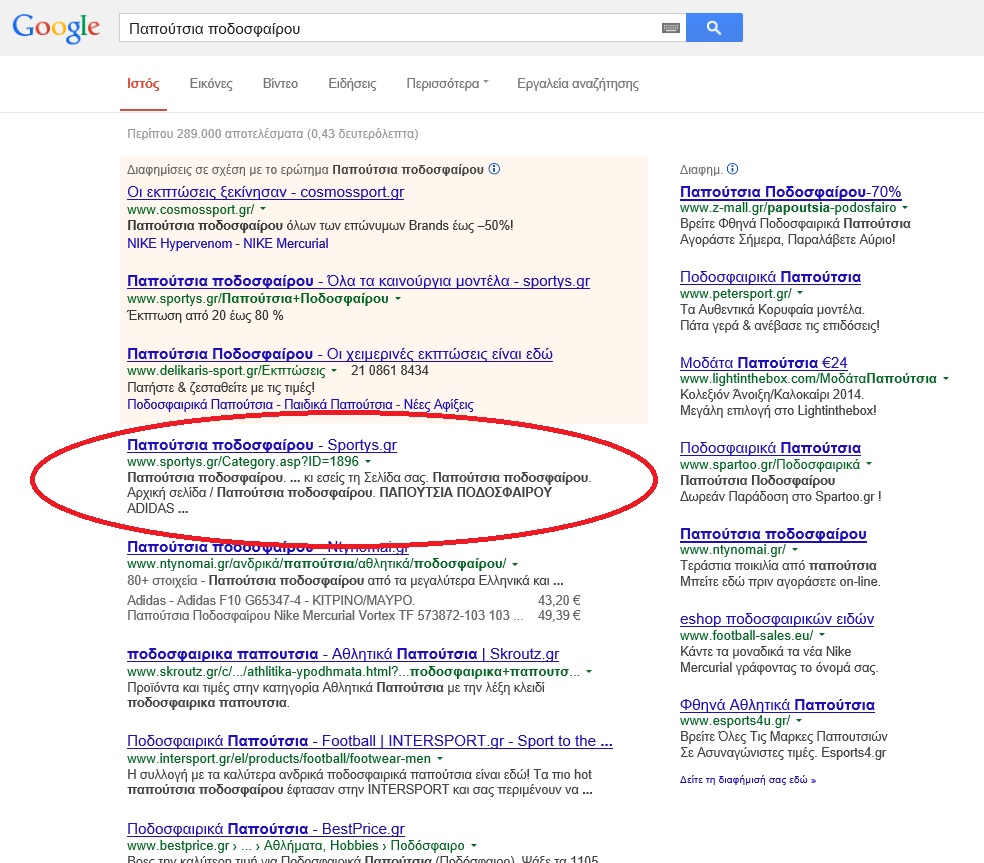Viewport: 984px width, 863px height.
Task: Click the info icon next to sidebar Διαφημ.
Action: coord(732,169)
